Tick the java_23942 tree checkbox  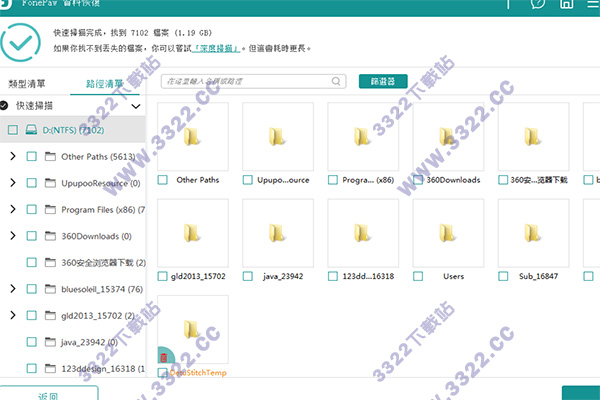[31, 342]
